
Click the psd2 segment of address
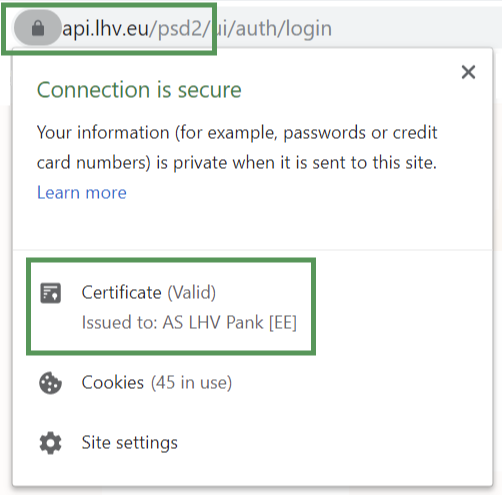tap(180, 29)
